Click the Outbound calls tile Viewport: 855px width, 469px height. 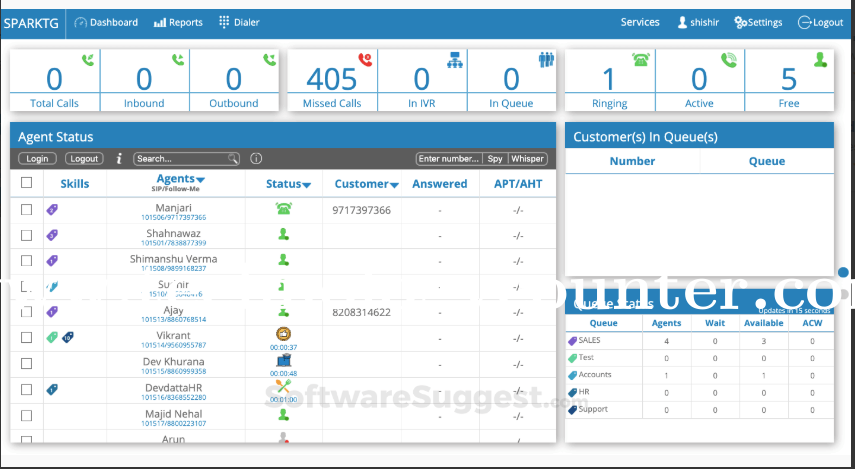(x=234, y=80)
